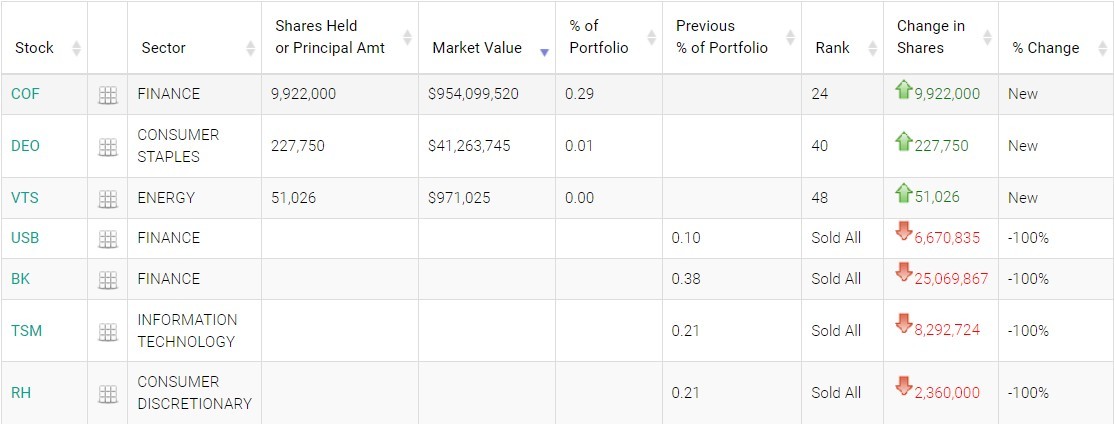Open the USB stock link
This screenshot has width=1114, height=424.
click(x=25, y=238)
